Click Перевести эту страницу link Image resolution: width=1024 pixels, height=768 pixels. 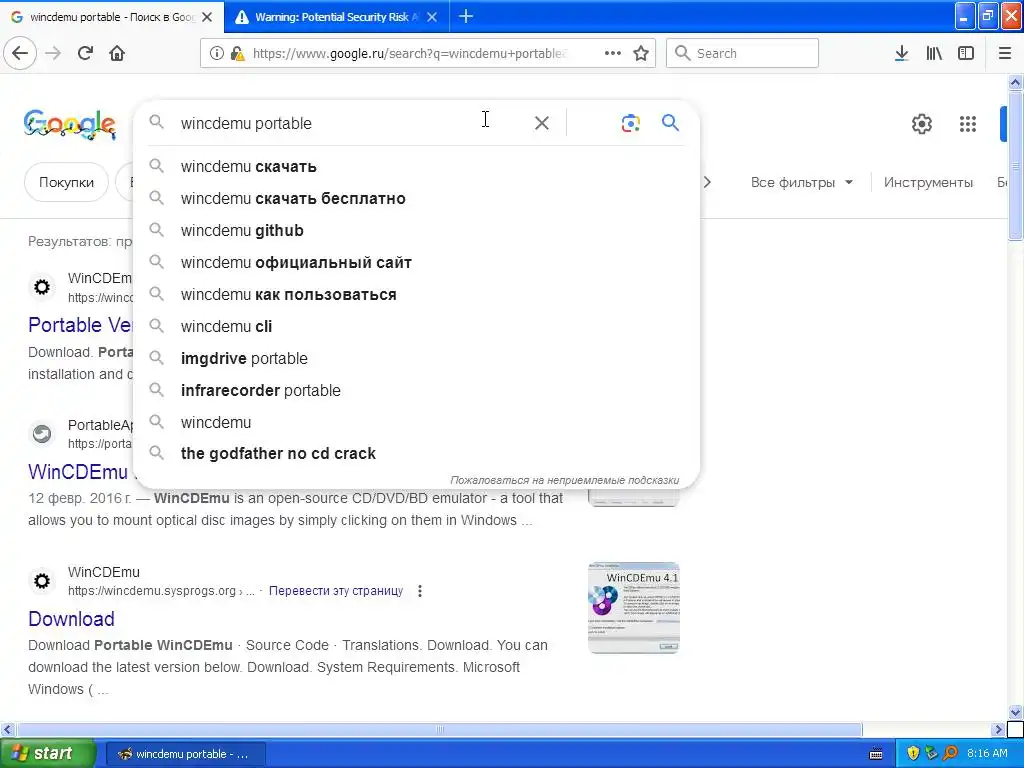[x=336, y=590]
